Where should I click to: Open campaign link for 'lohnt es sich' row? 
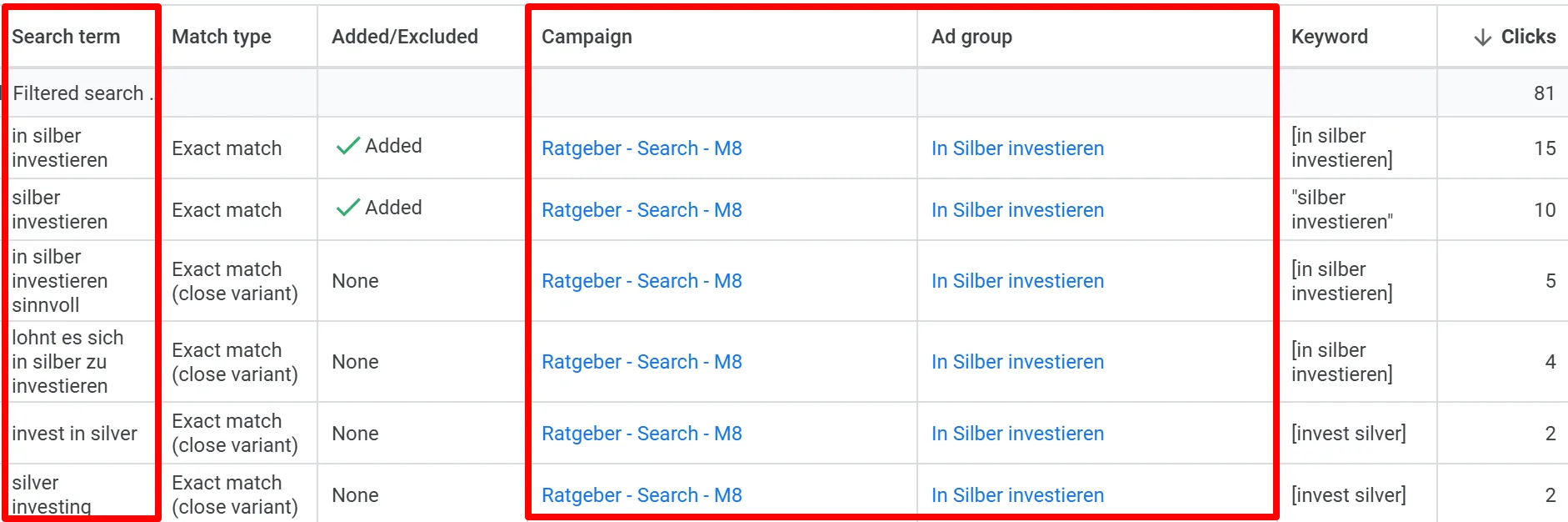[642, 362]
